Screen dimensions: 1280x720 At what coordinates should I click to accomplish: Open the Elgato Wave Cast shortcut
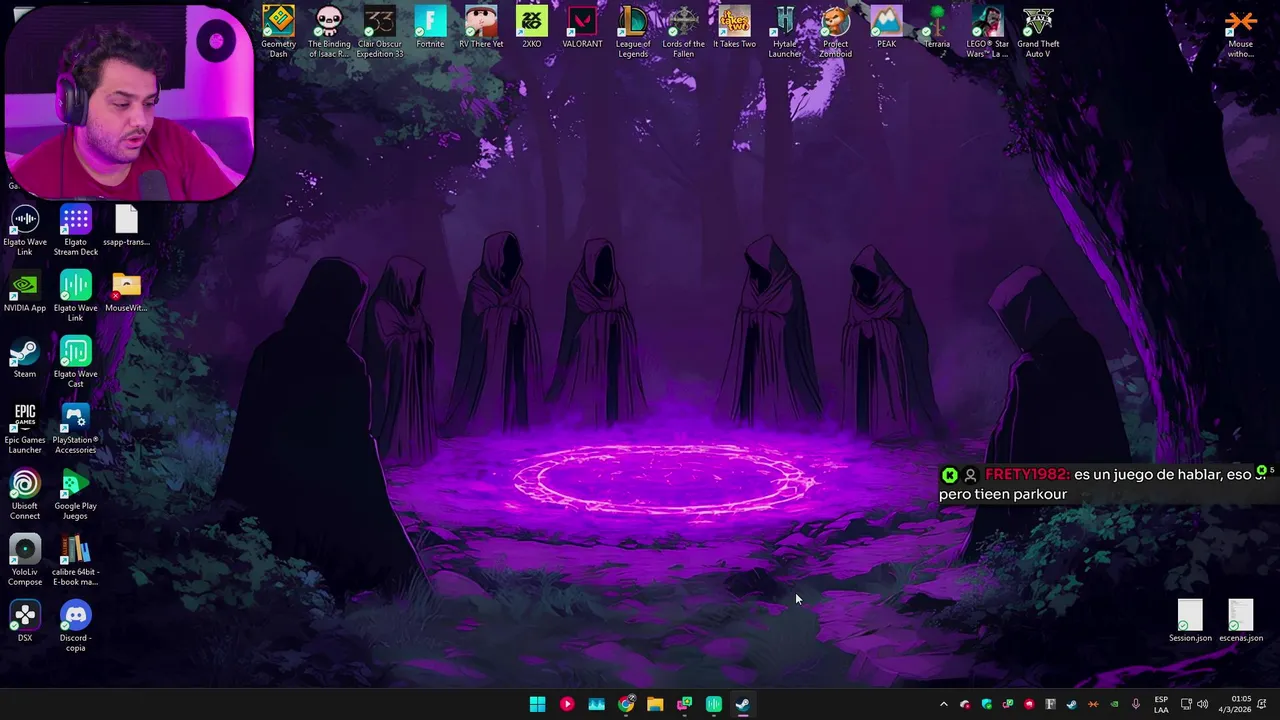click(76, 362)
